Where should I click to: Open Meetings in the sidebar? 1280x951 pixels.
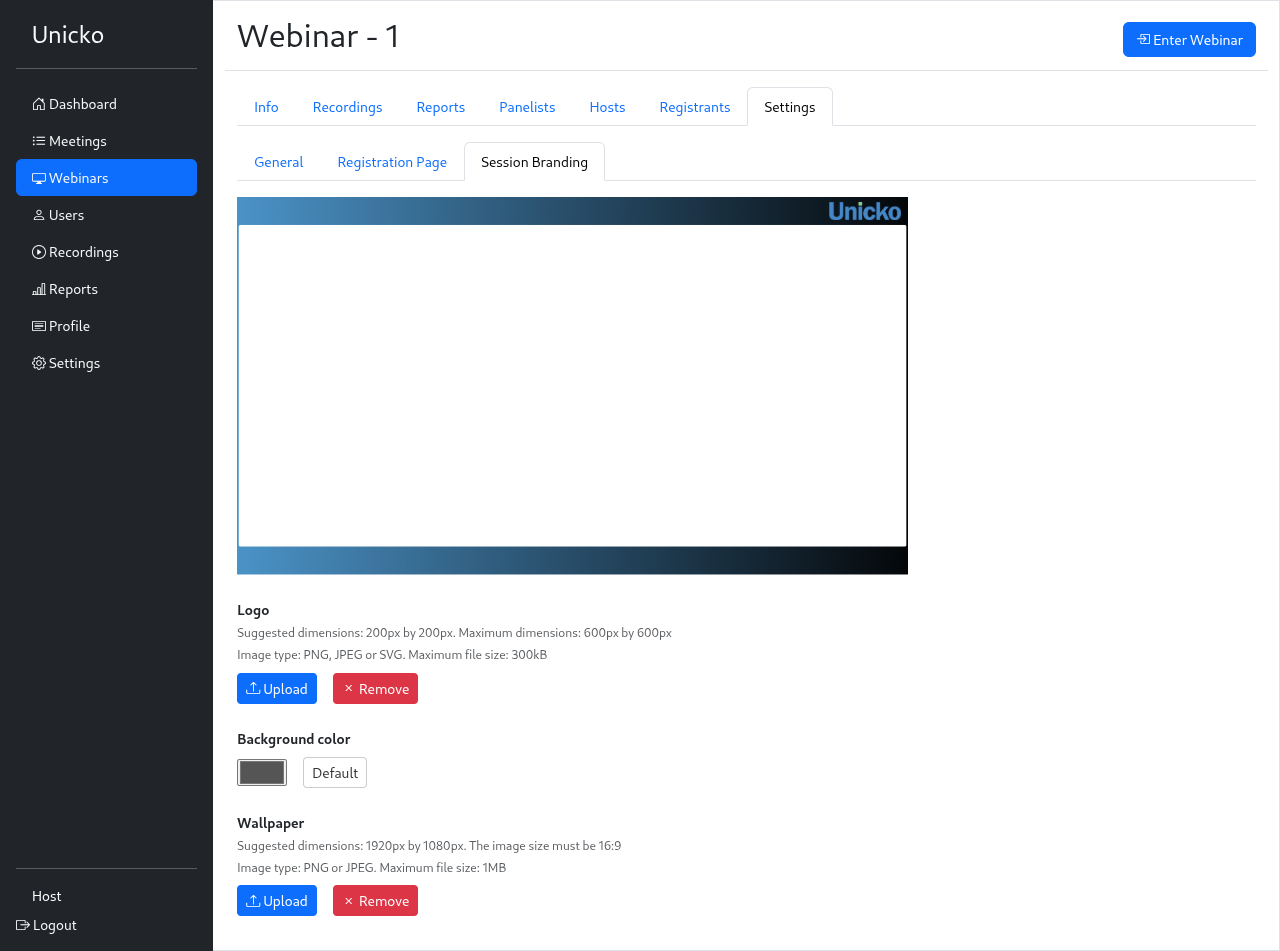106,141
